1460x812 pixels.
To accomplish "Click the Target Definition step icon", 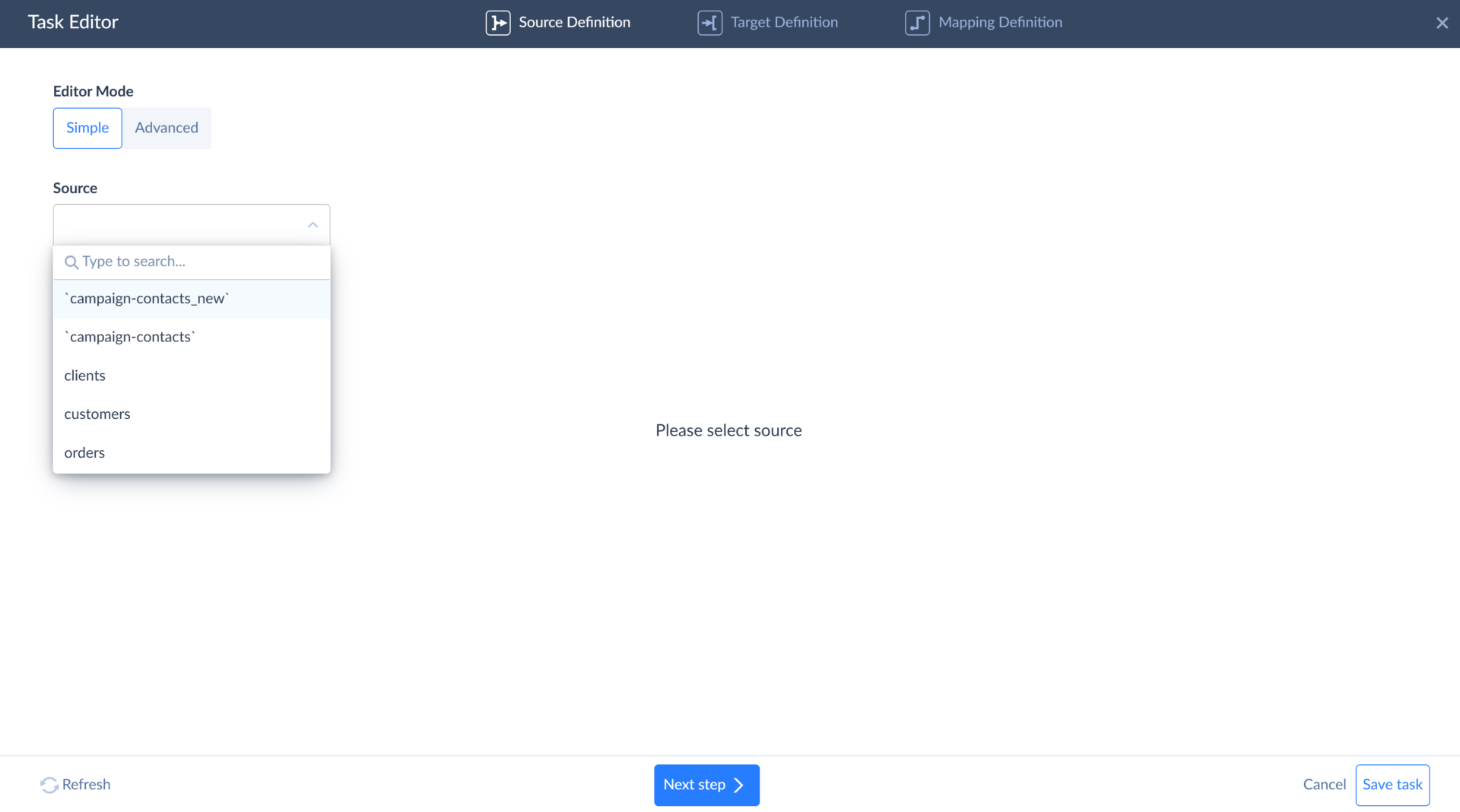I will [x=709, y=23].
